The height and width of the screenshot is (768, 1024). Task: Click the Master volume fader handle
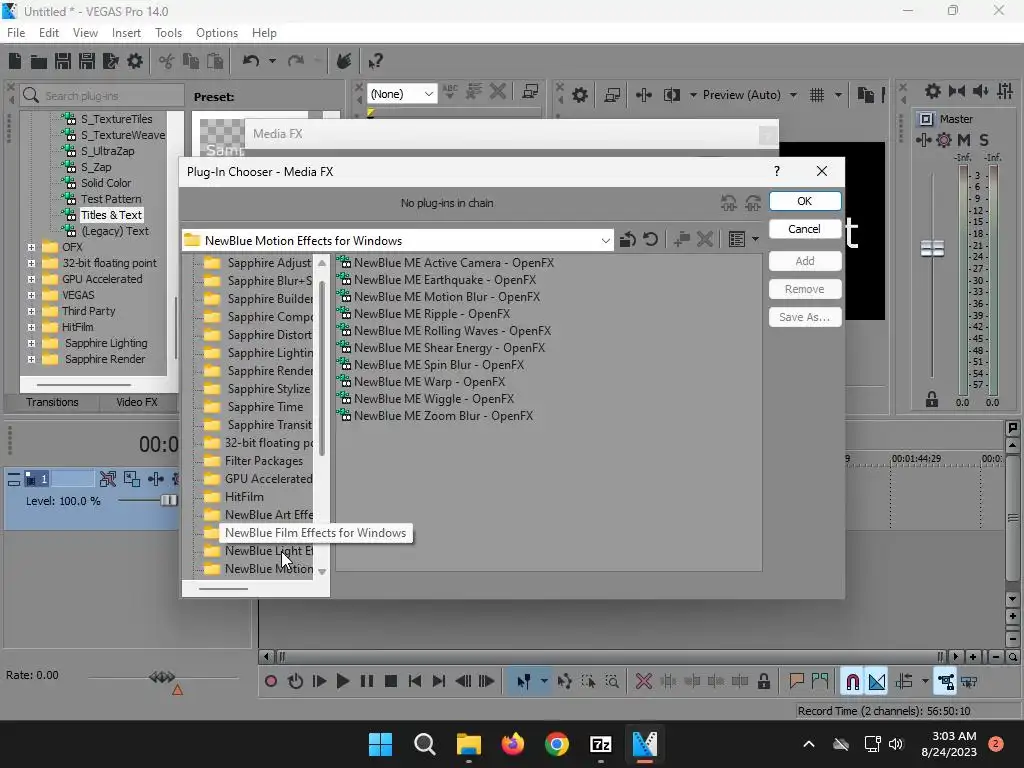pos(932,248)
